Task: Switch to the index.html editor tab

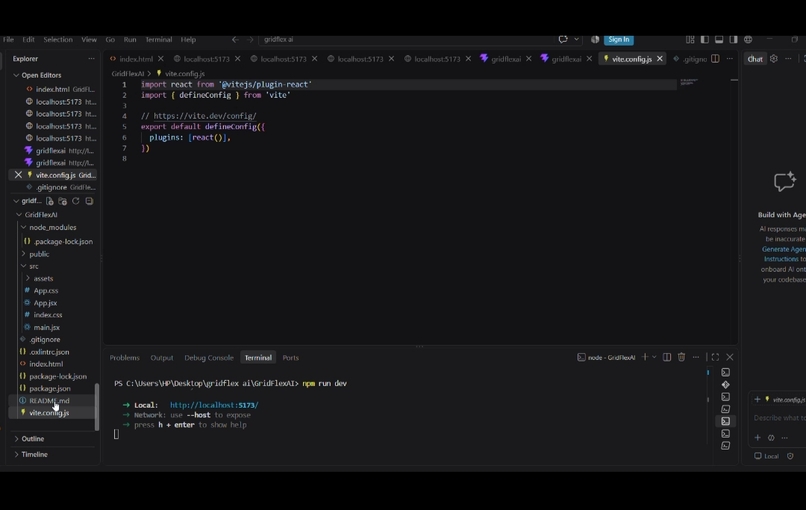Action: coord(136,59)
